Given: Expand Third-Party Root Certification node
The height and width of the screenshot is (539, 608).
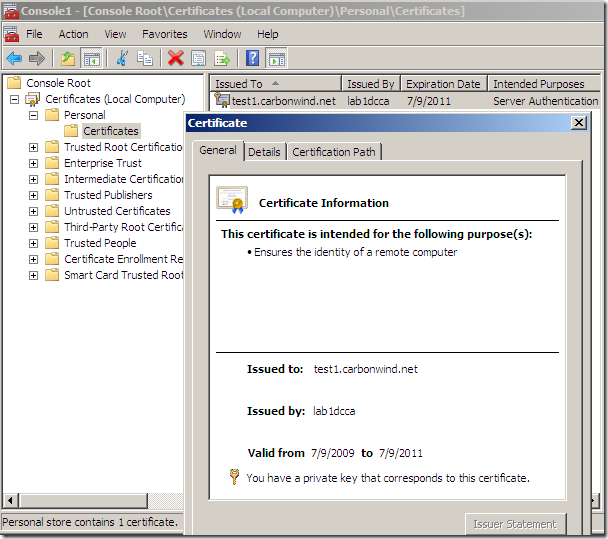Looking at the screenshot, I should [x=33, y=227].
